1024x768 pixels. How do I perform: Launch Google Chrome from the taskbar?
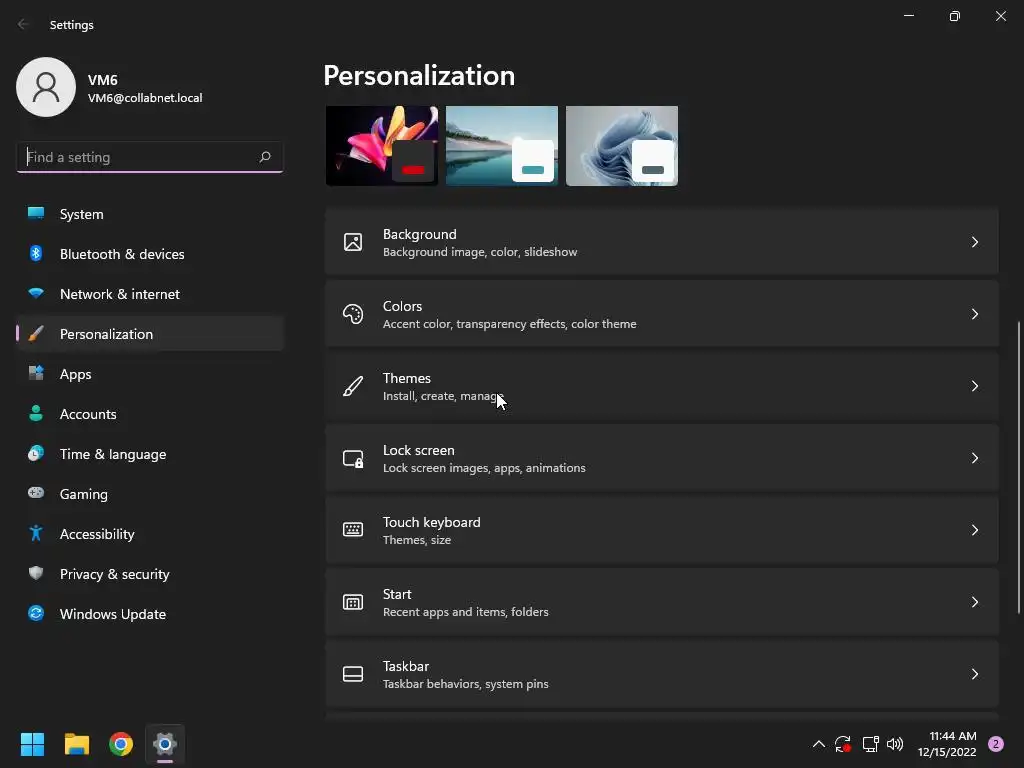click(x=121, y=744)
